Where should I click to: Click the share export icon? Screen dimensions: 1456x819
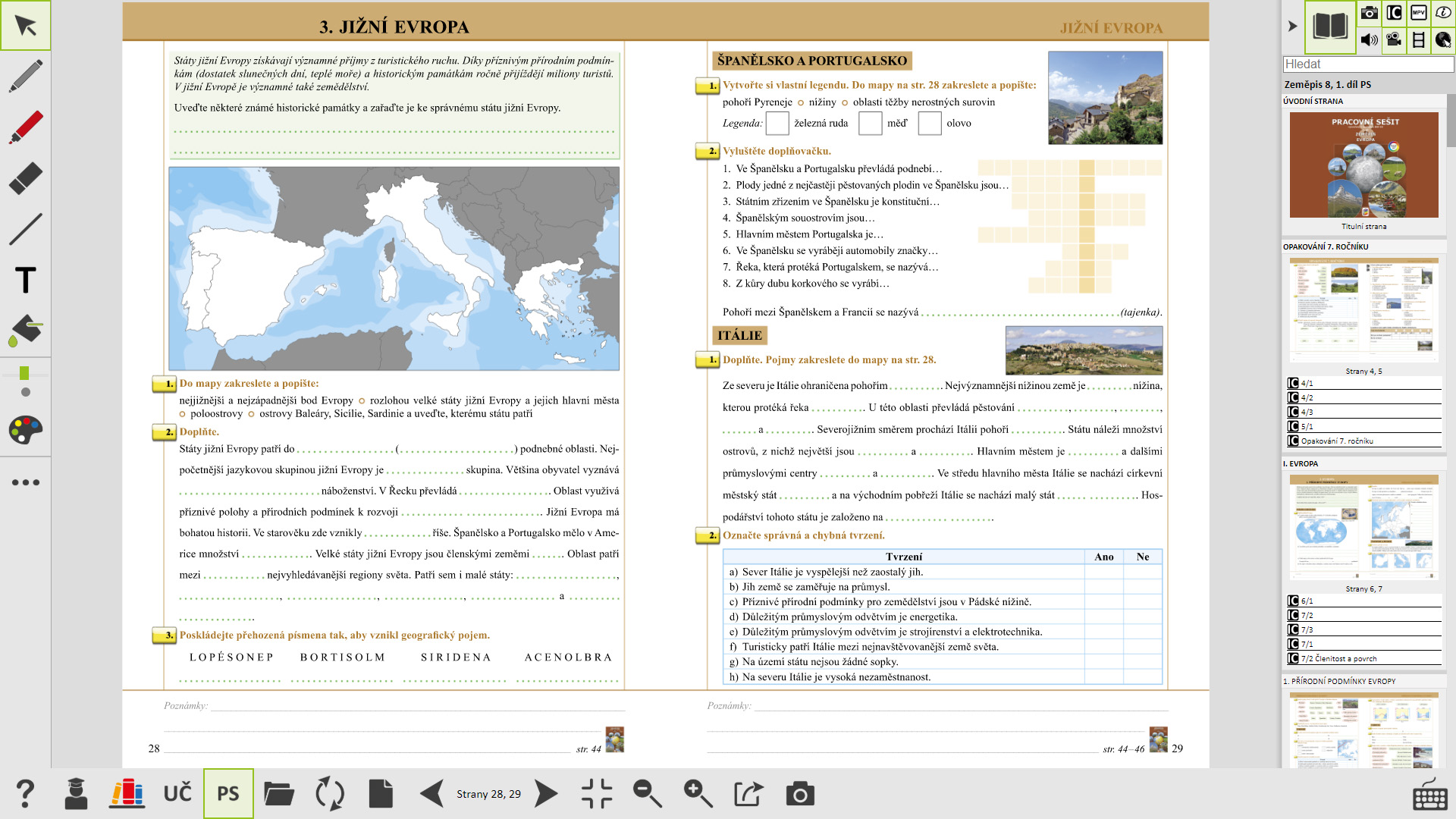(748, 794)
